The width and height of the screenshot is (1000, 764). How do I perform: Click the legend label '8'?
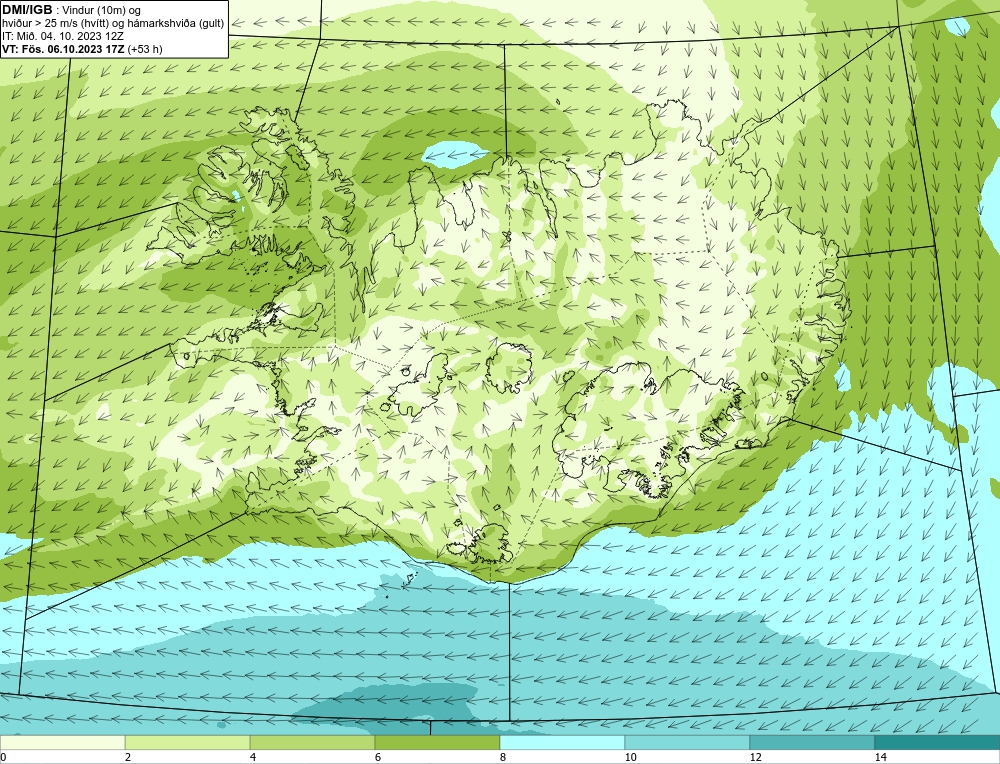503,757
